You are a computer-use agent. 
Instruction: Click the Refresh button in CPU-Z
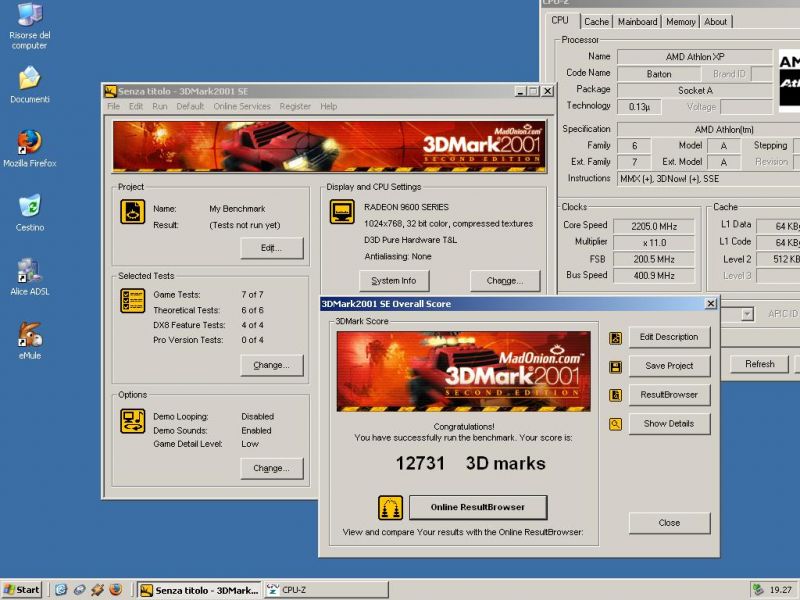(760, 364)
